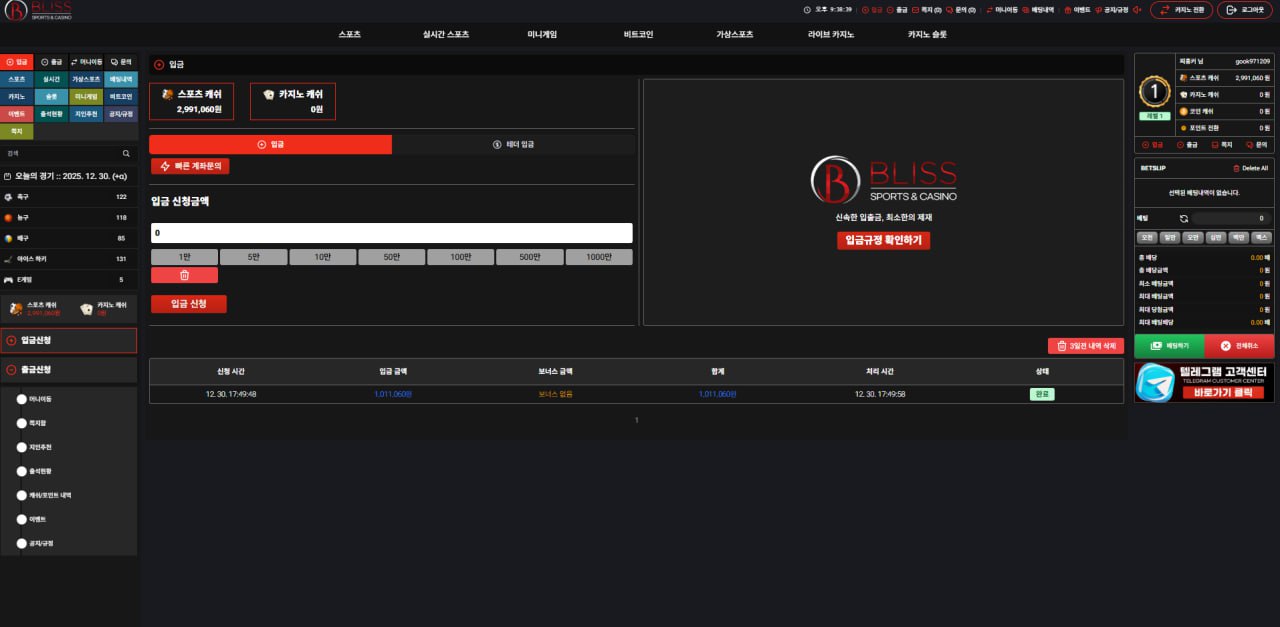Select the 공지/규정 radio item in sidebar
1280x627 pixels.
point(22,543)
